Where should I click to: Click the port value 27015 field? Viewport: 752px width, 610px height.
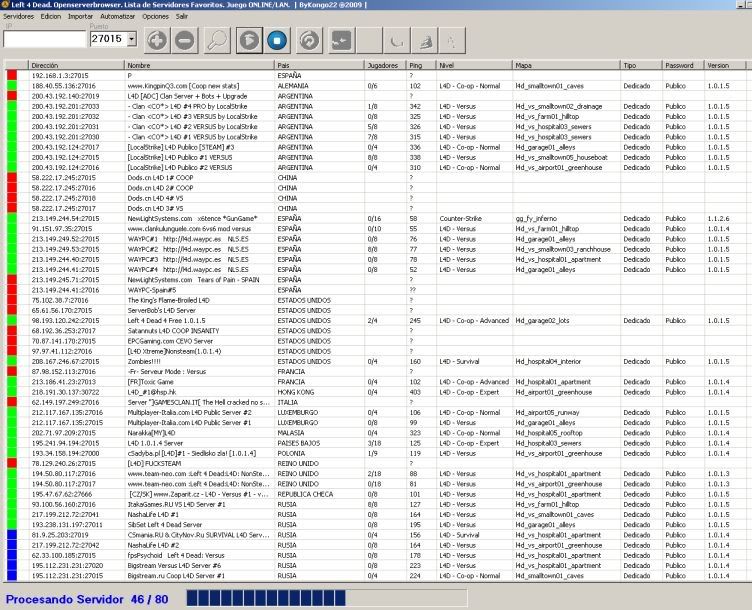[108, 39]
